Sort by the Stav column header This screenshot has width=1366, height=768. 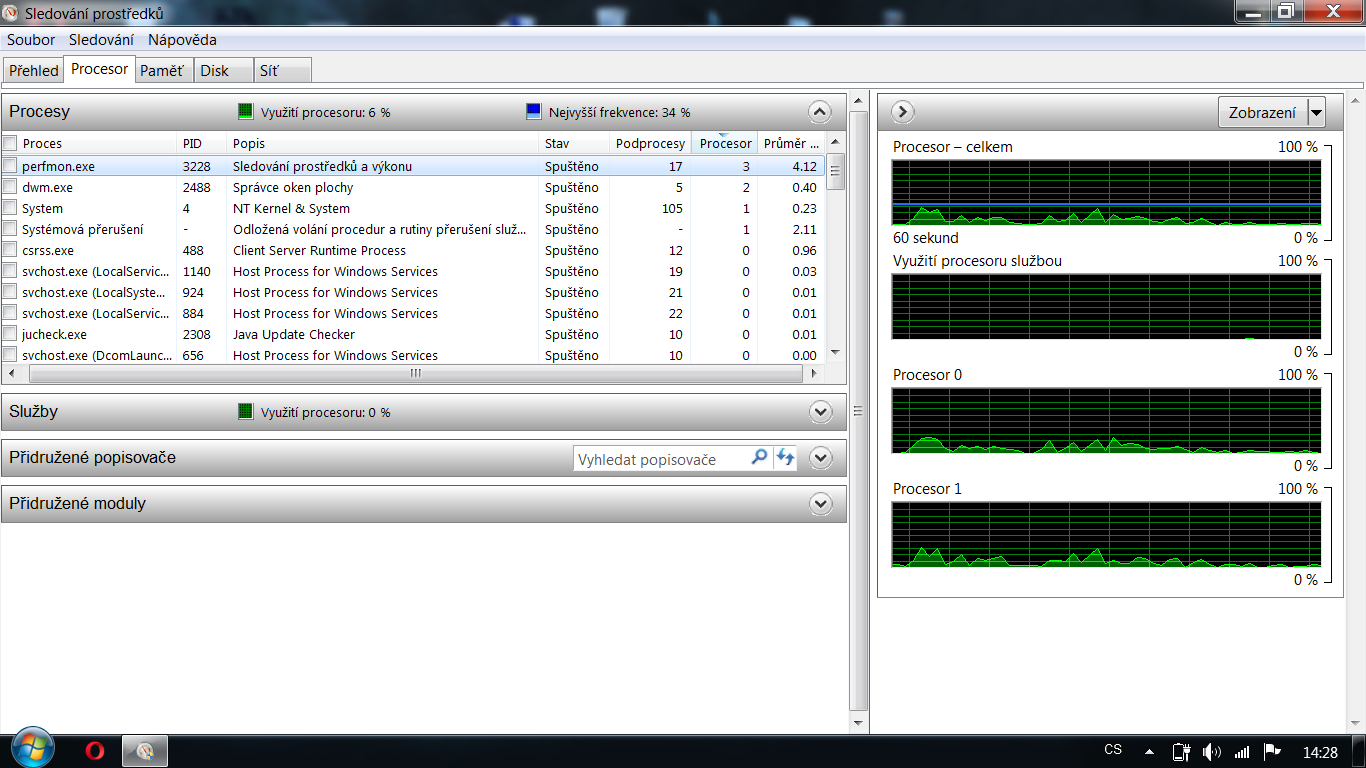tap(574, 144)
